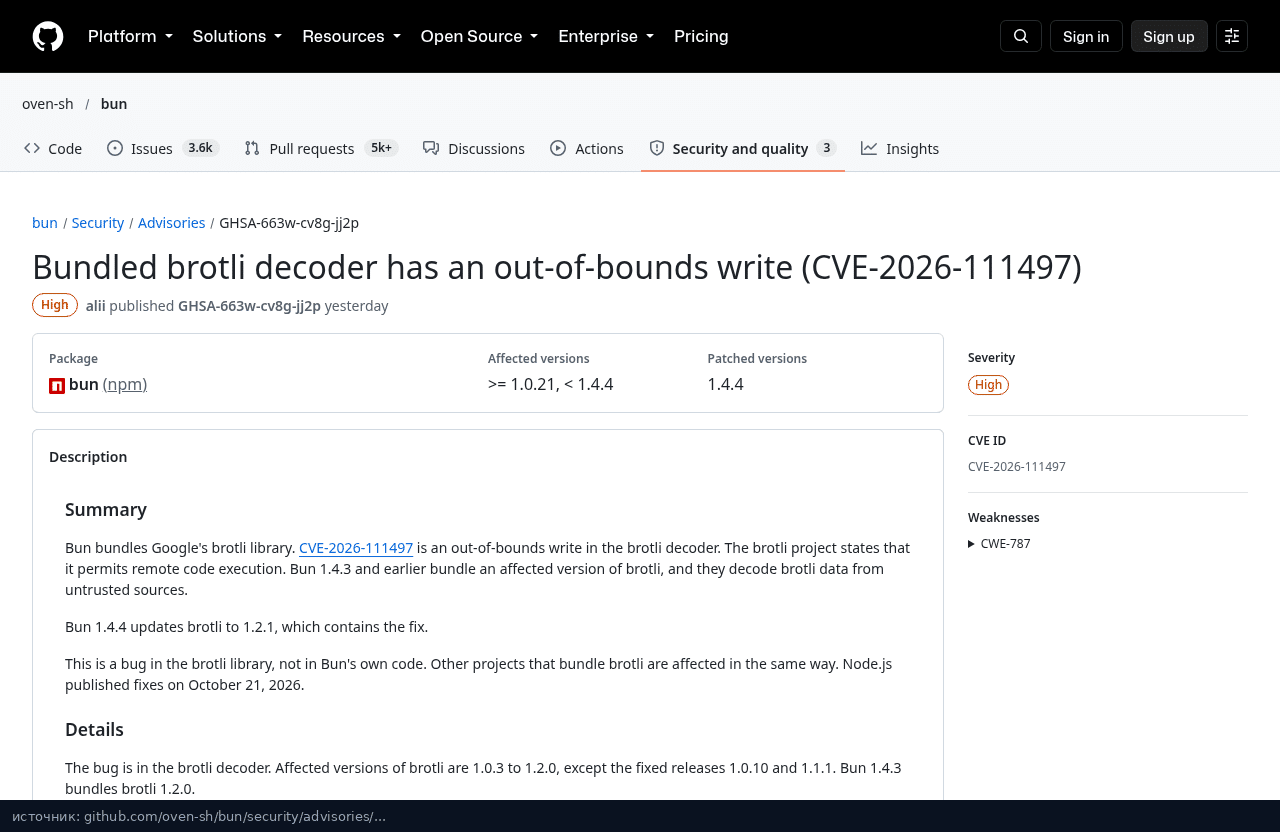This screenshot has height=832, width=1280.
Task: Click the bun breadcrumb link
Action: point(45,223)
